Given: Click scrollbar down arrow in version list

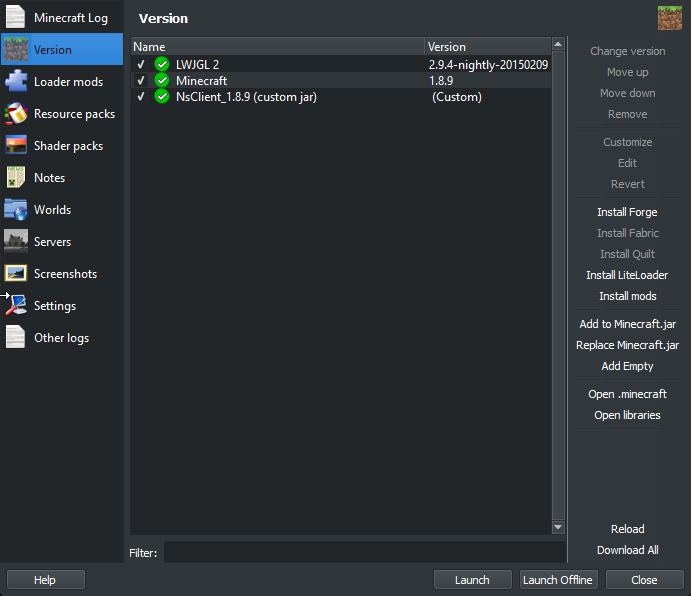Looking at the screenshot, I should tap(558, 527).
